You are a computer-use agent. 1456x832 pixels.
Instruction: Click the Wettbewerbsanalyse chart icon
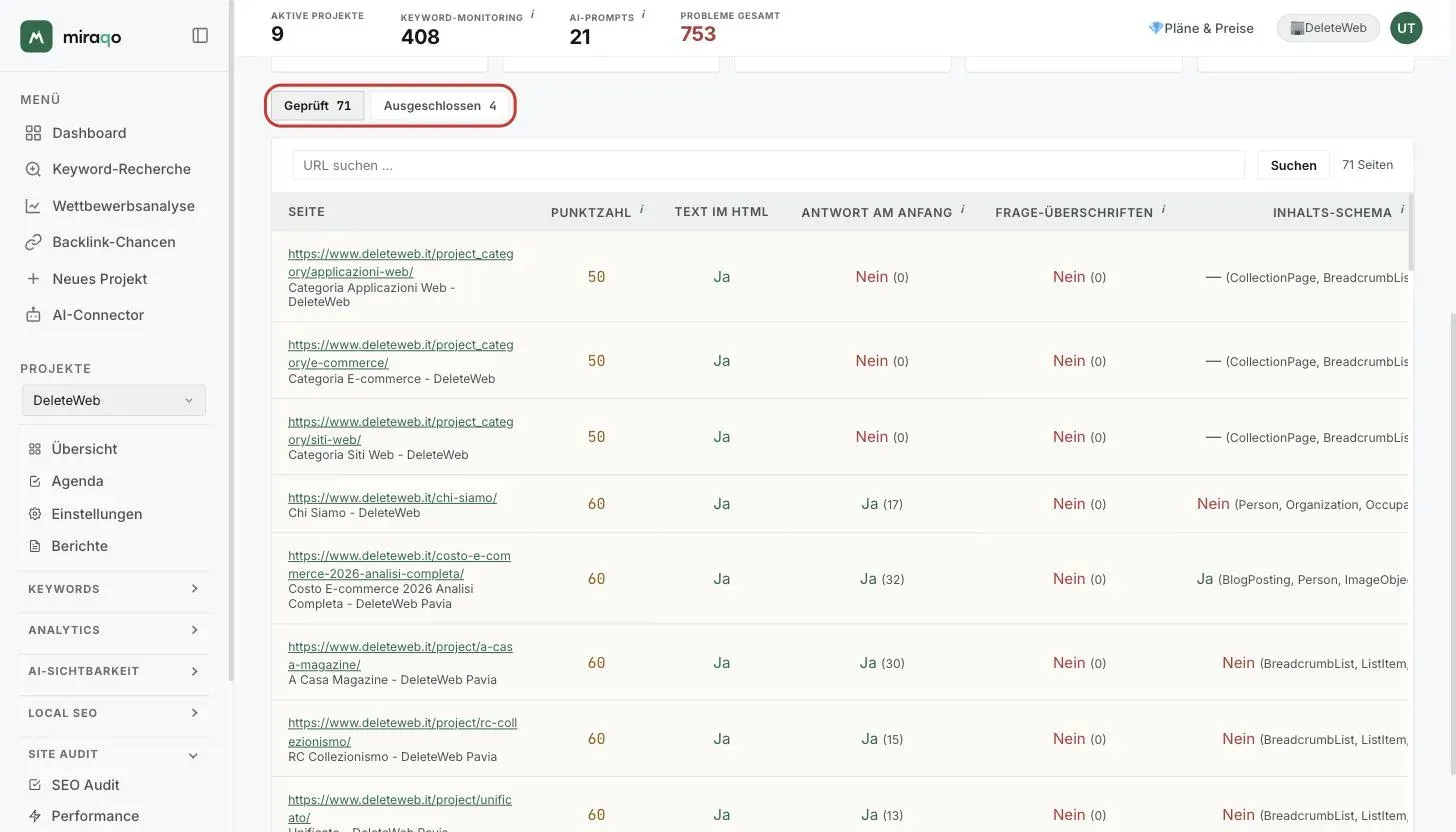coord(33,206)
